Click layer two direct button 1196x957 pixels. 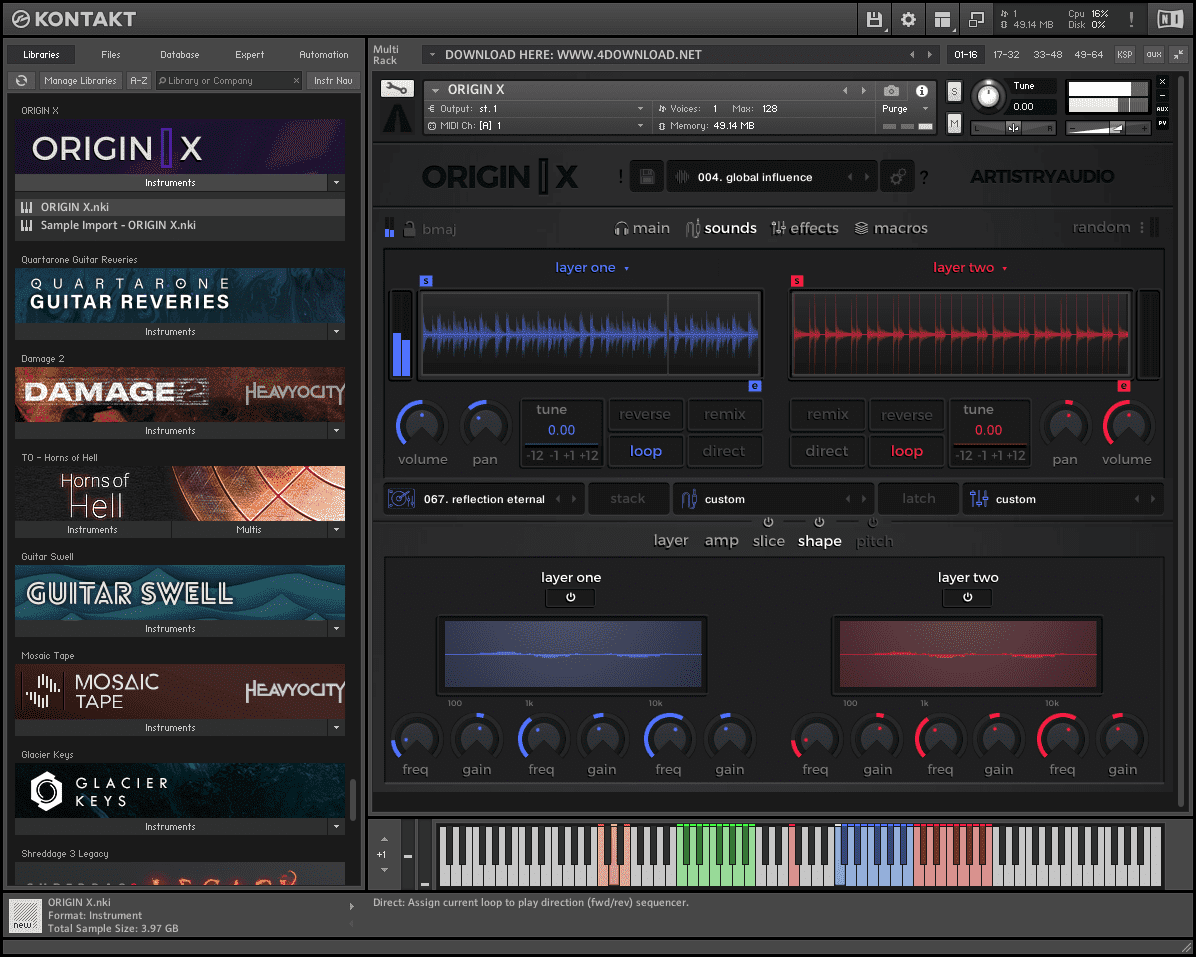(x=827, y=451)
